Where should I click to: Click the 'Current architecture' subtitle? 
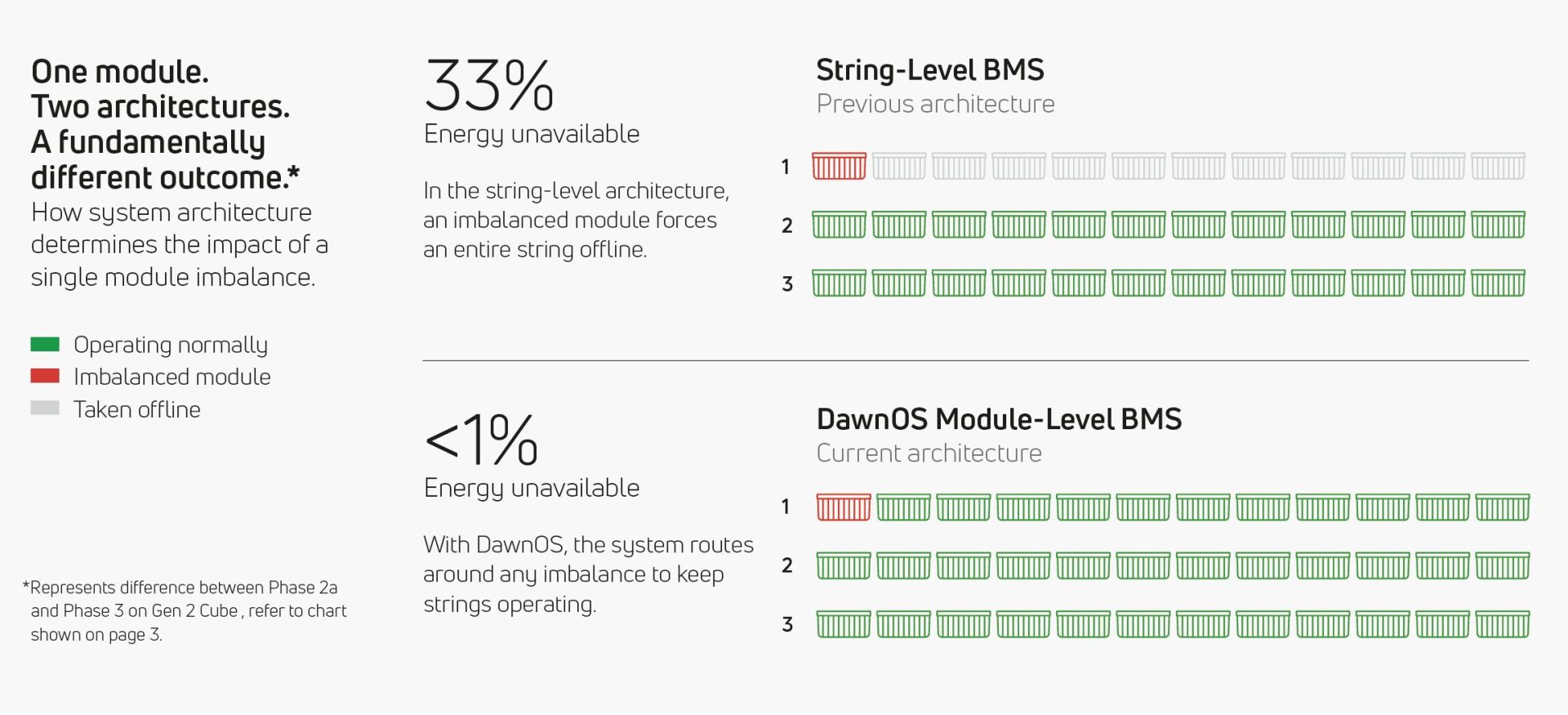click(929, 454)
